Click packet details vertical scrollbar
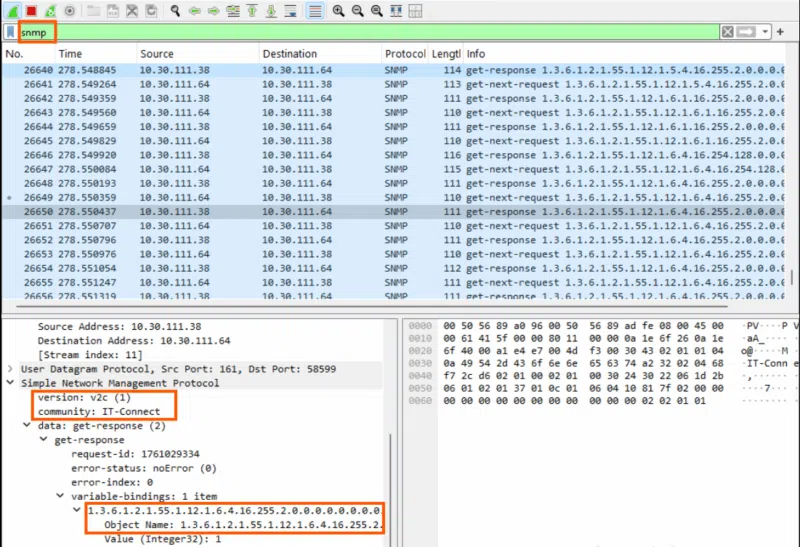This screenshot has height=547, width=800. (390, 490)
